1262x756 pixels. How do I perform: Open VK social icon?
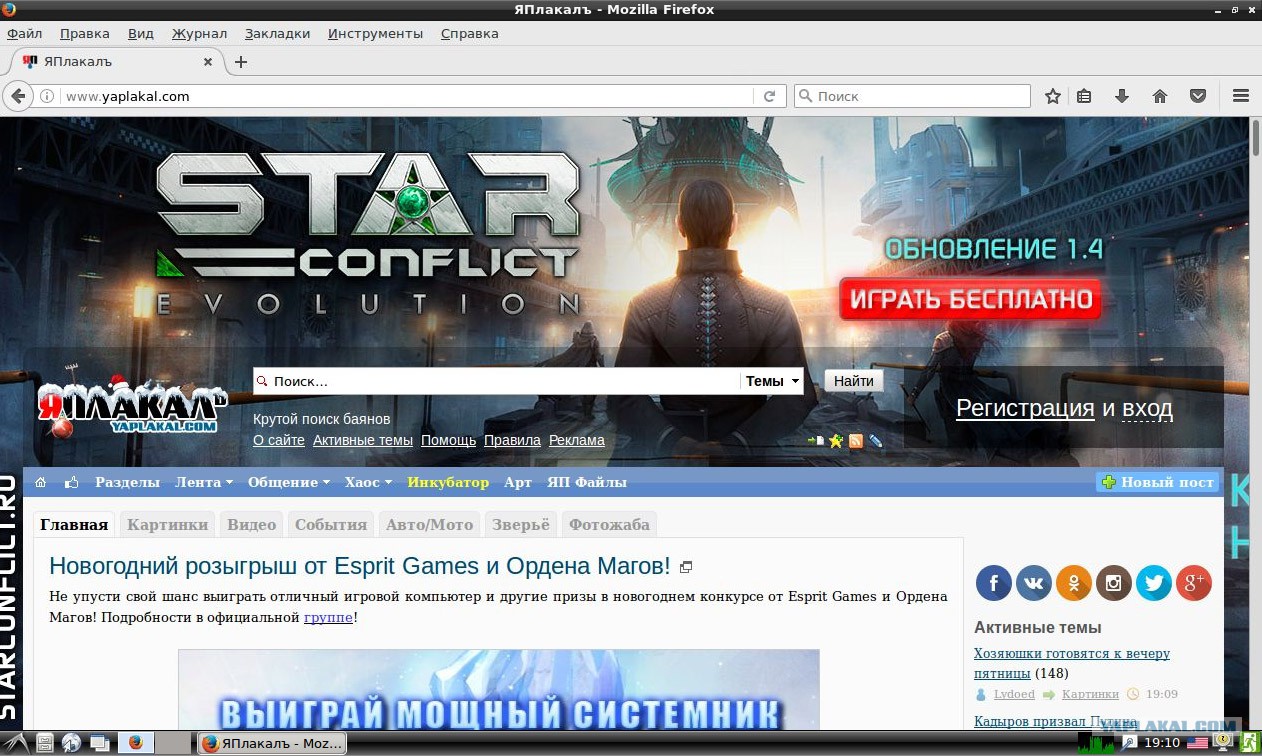1034,582
